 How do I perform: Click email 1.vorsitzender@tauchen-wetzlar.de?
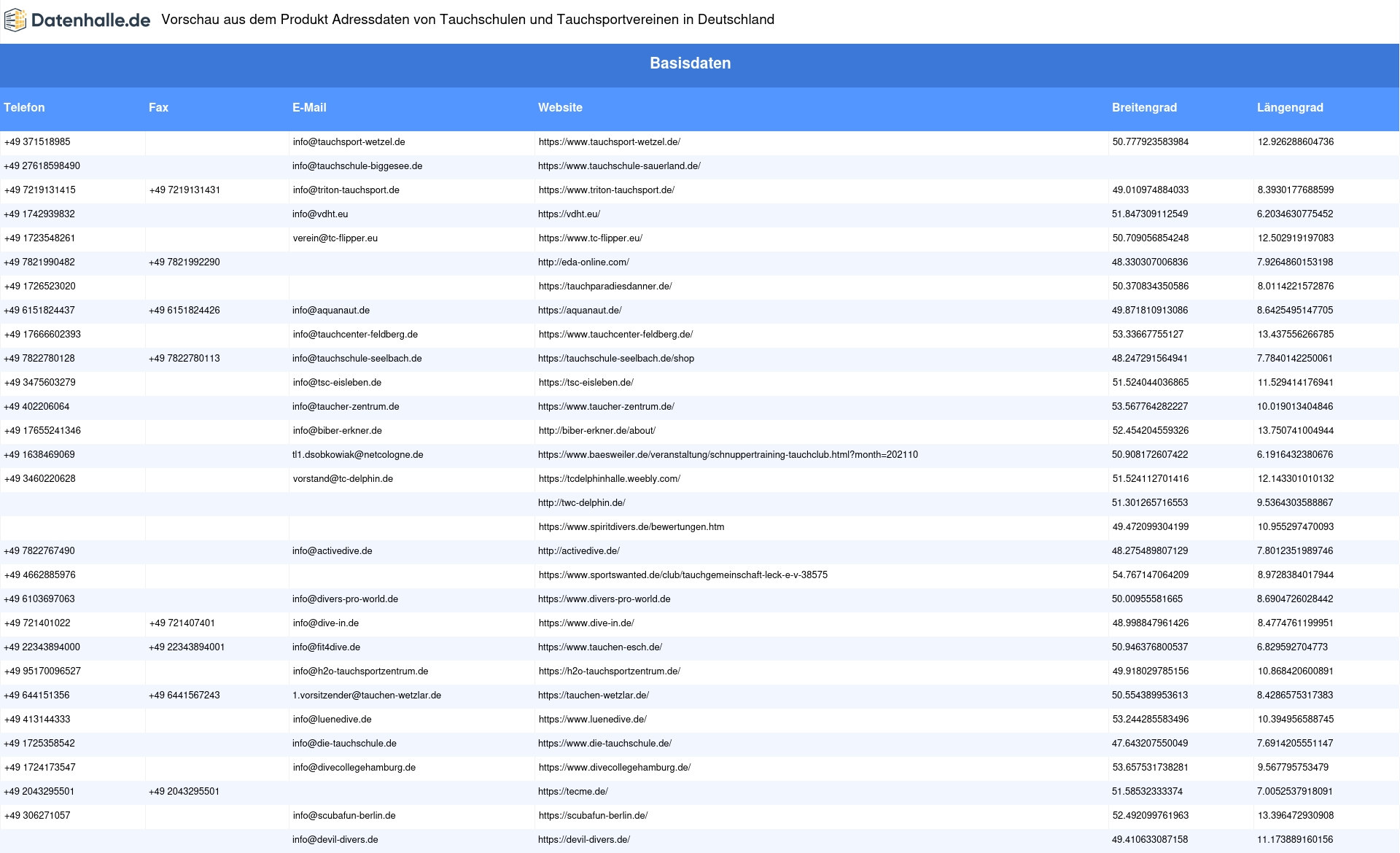(367, 696)
